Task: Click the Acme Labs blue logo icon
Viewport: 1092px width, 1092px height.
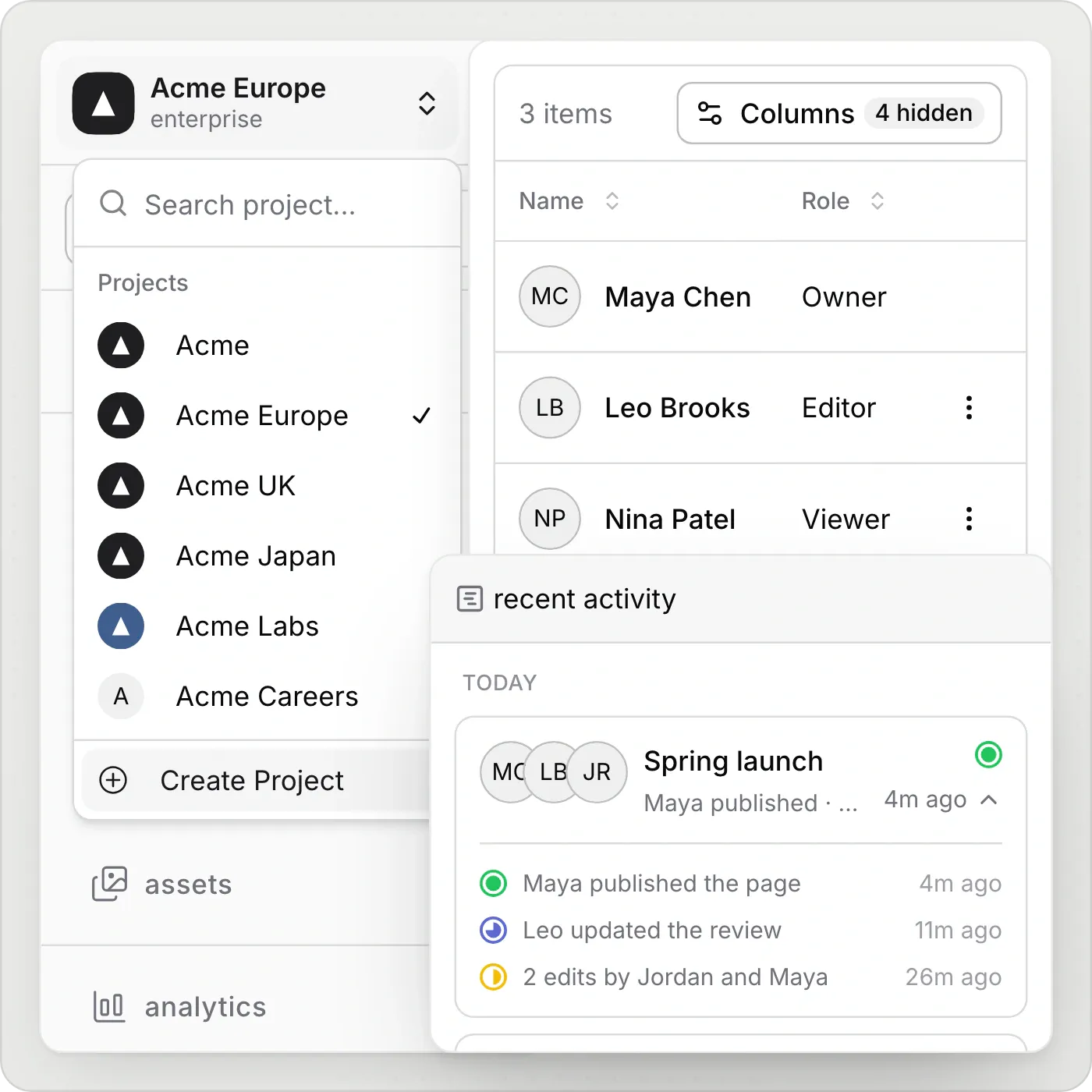Action: coord(121,626)
